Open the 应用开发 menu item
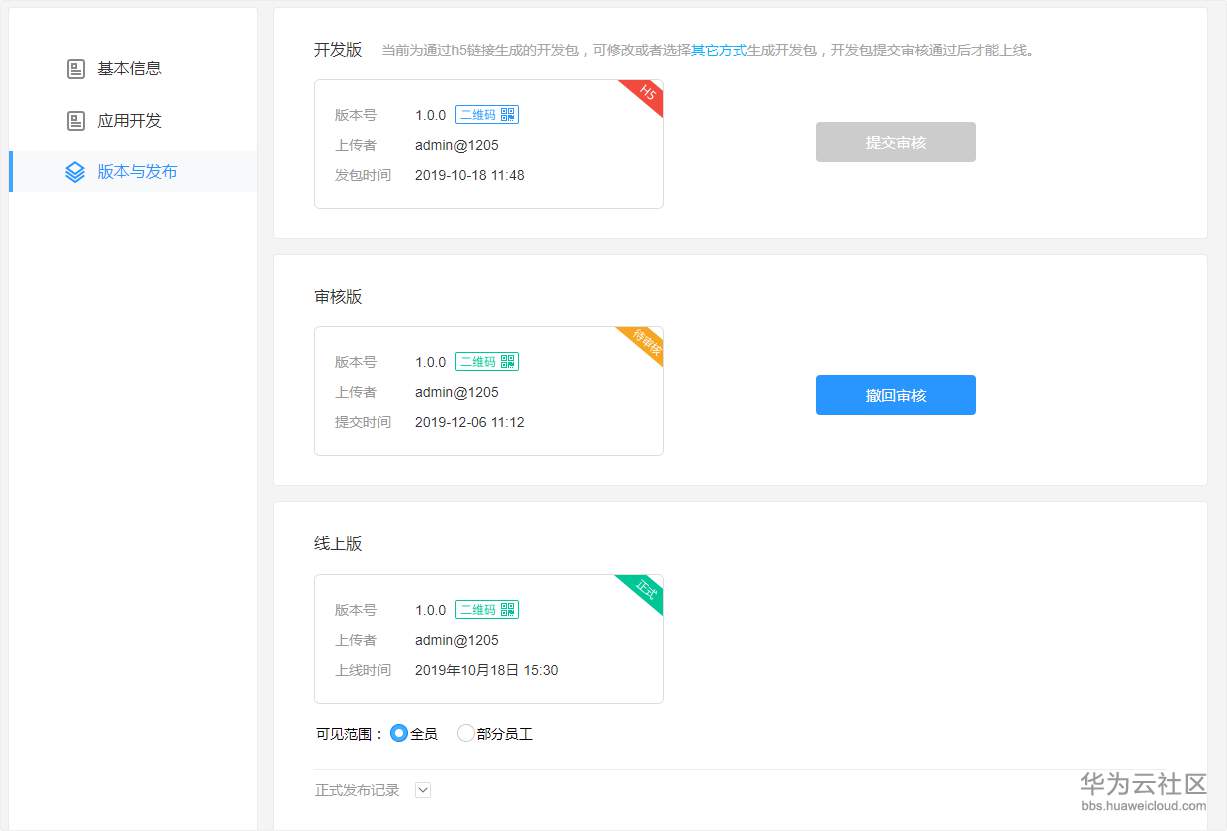The width and height of the screenshot is (1227, 831). coord(129,121)
